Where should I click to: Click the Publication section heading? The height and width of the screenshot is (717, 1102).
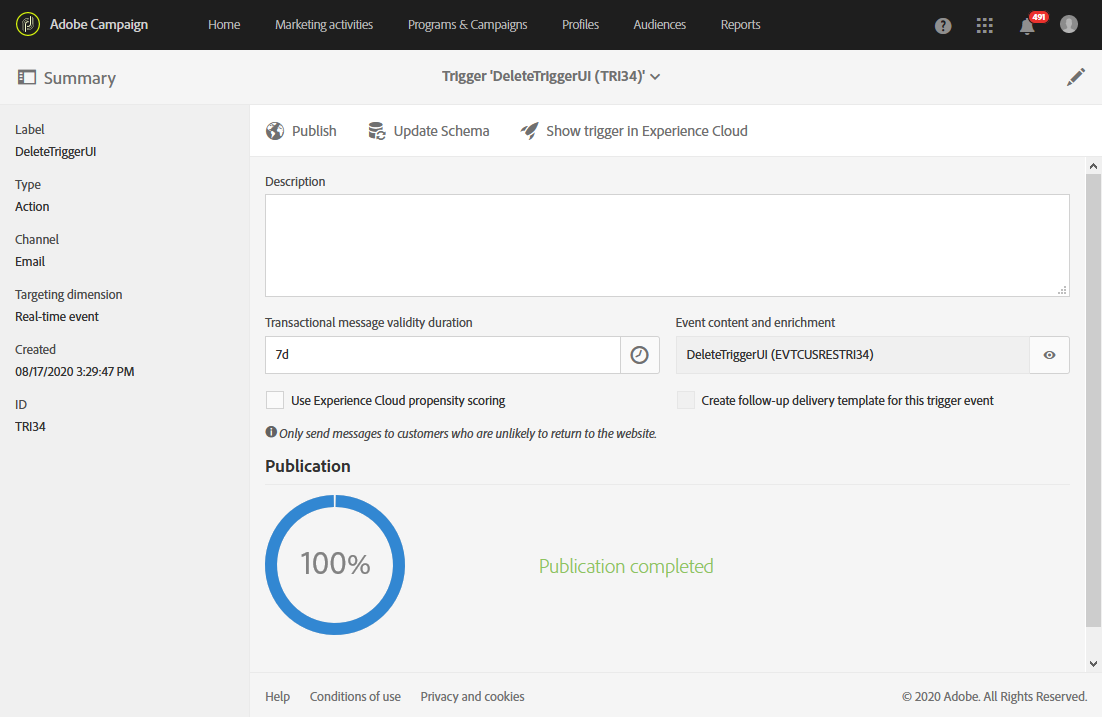point(308,466)
